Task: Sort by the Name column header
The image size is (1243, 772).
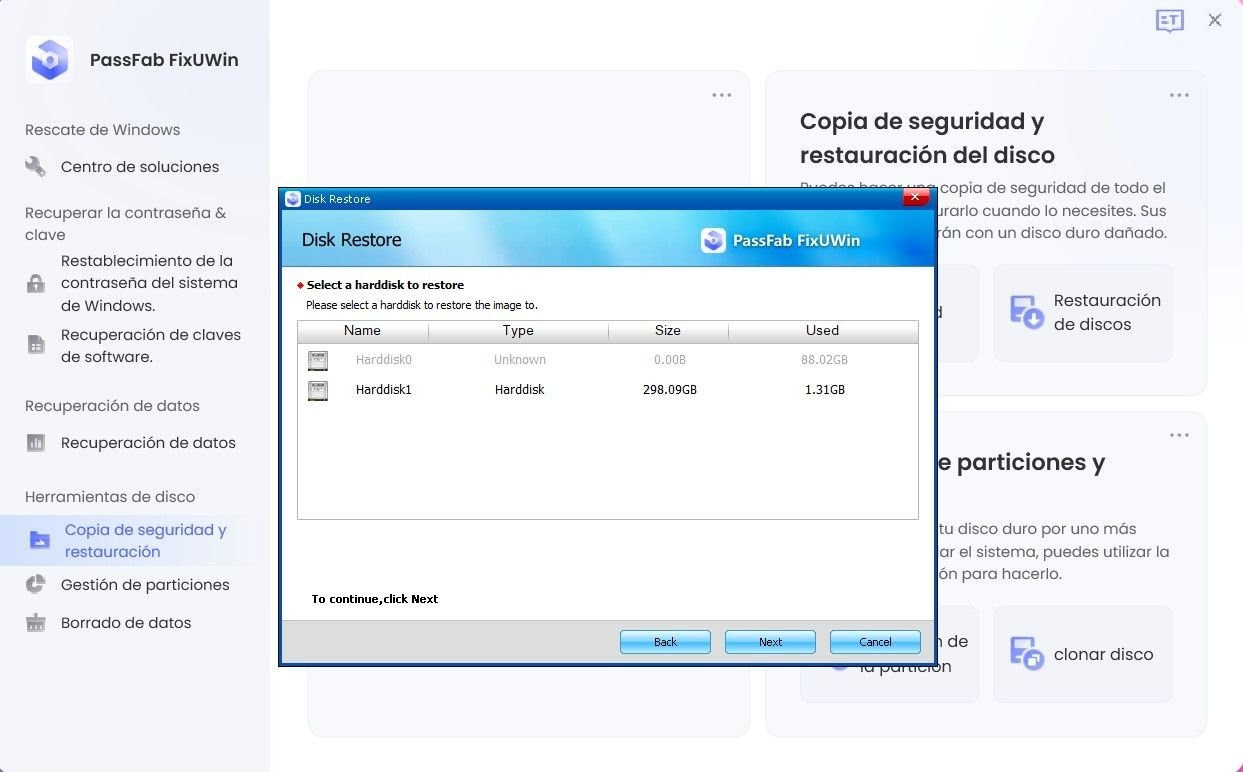Action: pos(362,330)
